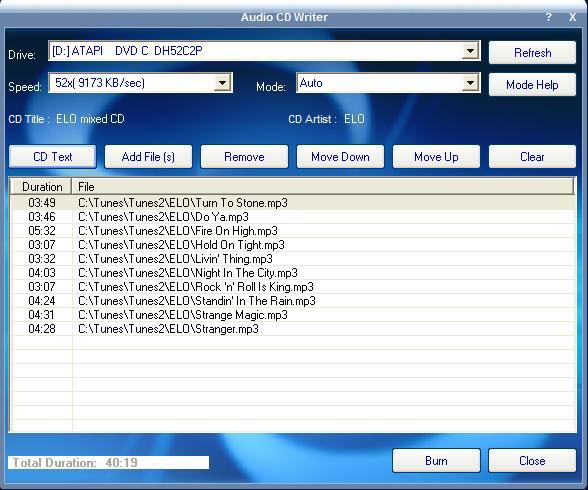Image resolution: width=588 pixels, height=490 pixels.
Task: Open the CD Text dialog
Action: click(x=52, y=156)
